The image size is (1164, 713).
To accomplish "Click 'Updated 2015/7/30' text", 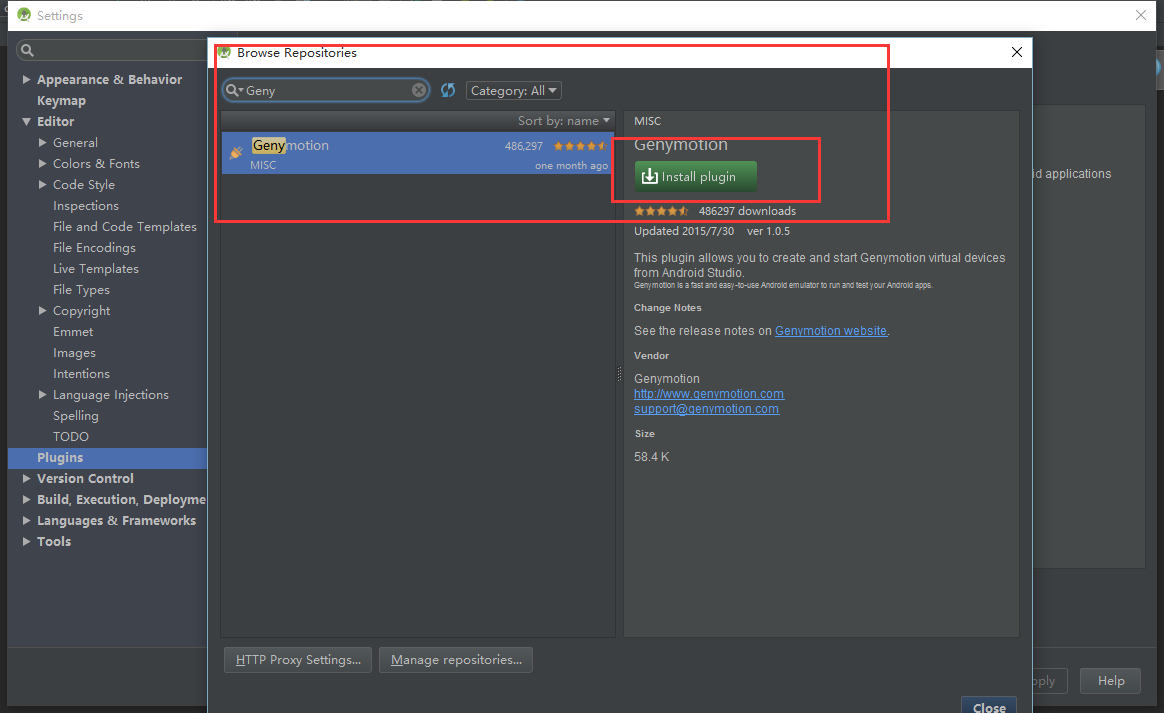I will (684, 231).
